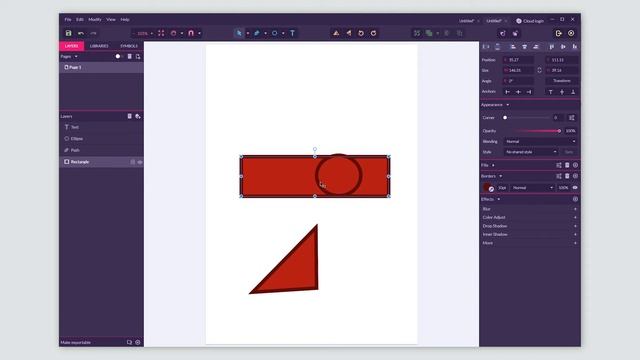Click the fit-to-screen zoom icon

click(161, 33)
